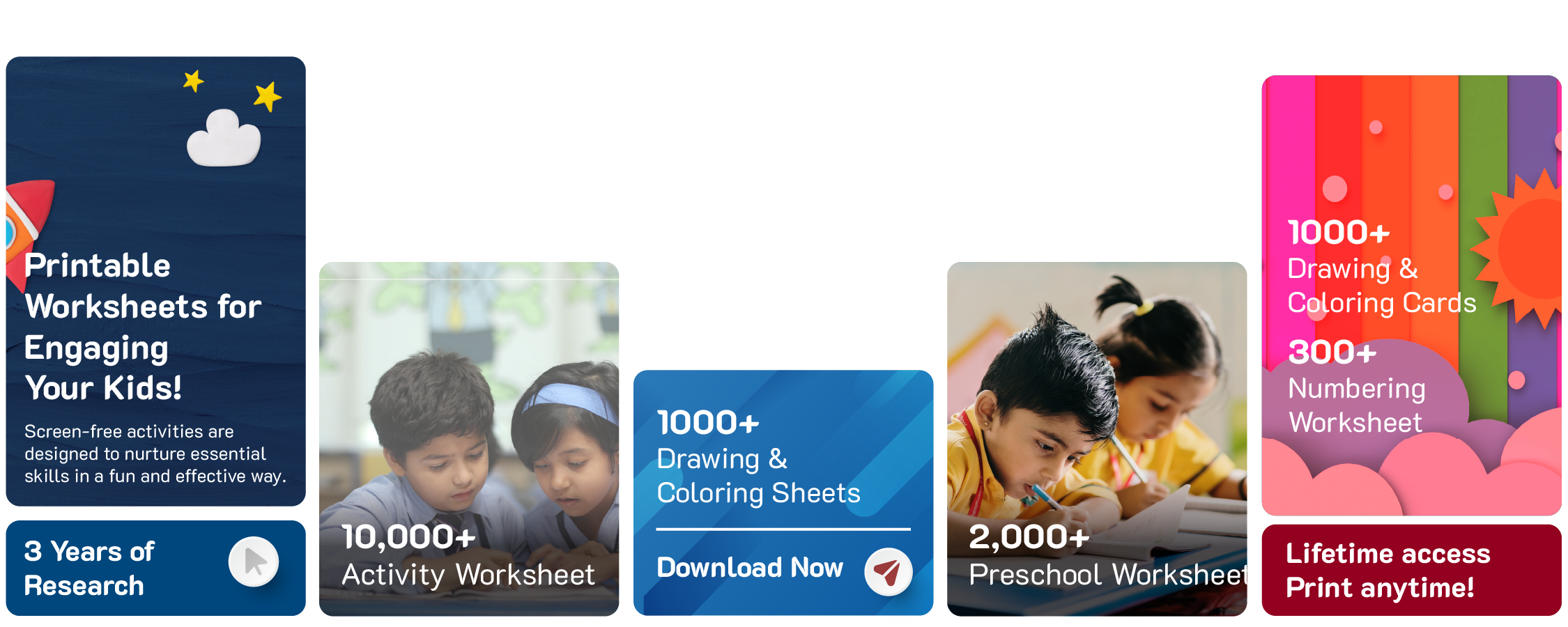Click the 1000+ Drawing & Coloring Sheets text
Image resolution: width=1568 pixels, height=627 pixels.
(x=758, y=457)
